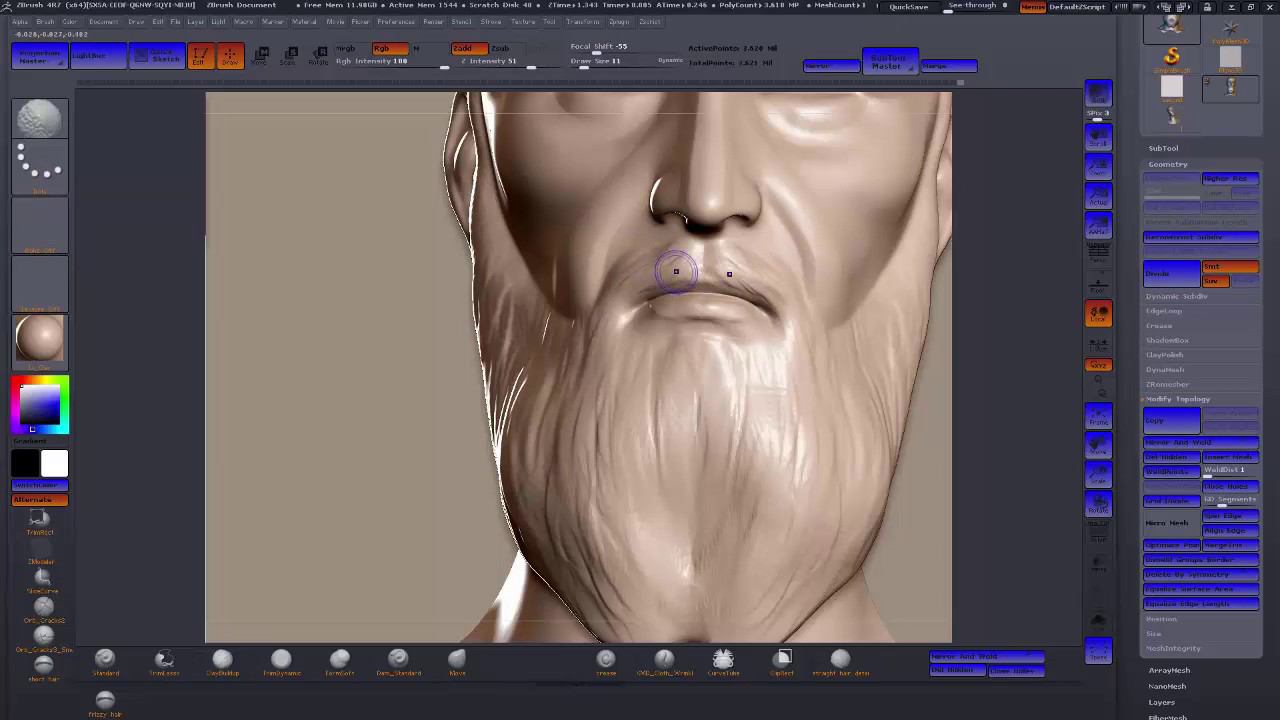1280x720 pixels.
Task: Choose the Move brush in bottom shelf
Action: point(457,658)
